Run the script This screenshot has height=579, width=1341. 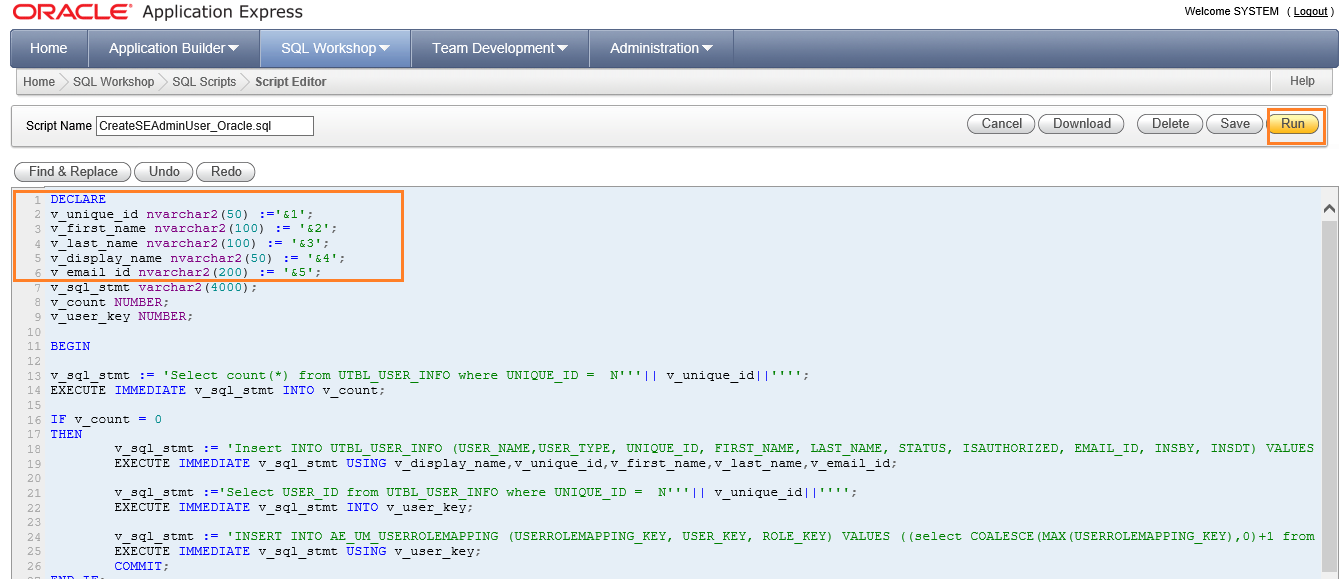(1293, 124)
